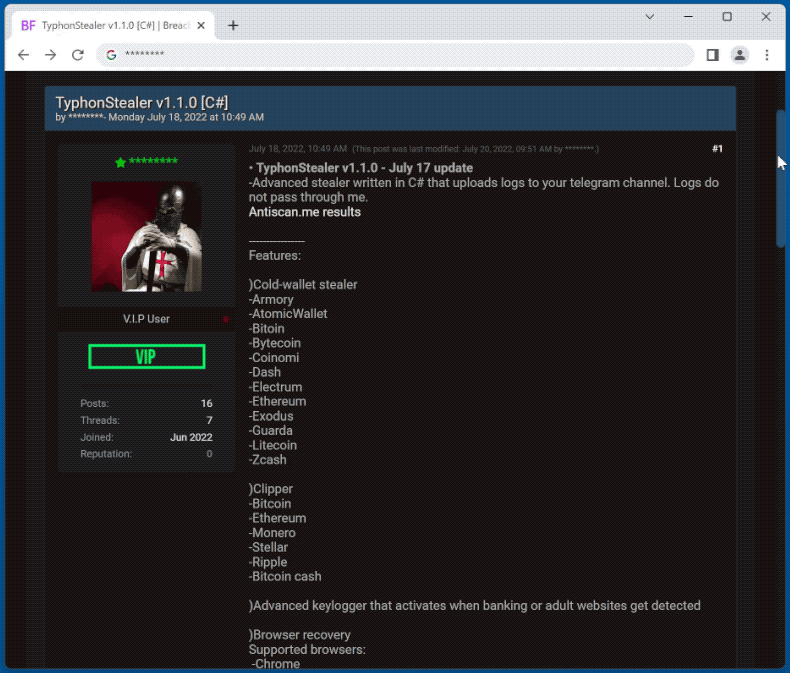Click the Joined date Jun 2022
790x673 pixels.
click(191, 437)
